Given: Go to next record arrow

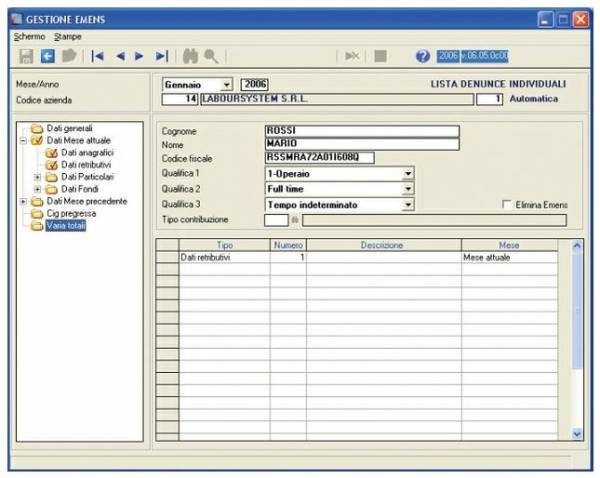Looking at the screenshot, I should pyautogui.click(x=139, y=56).
